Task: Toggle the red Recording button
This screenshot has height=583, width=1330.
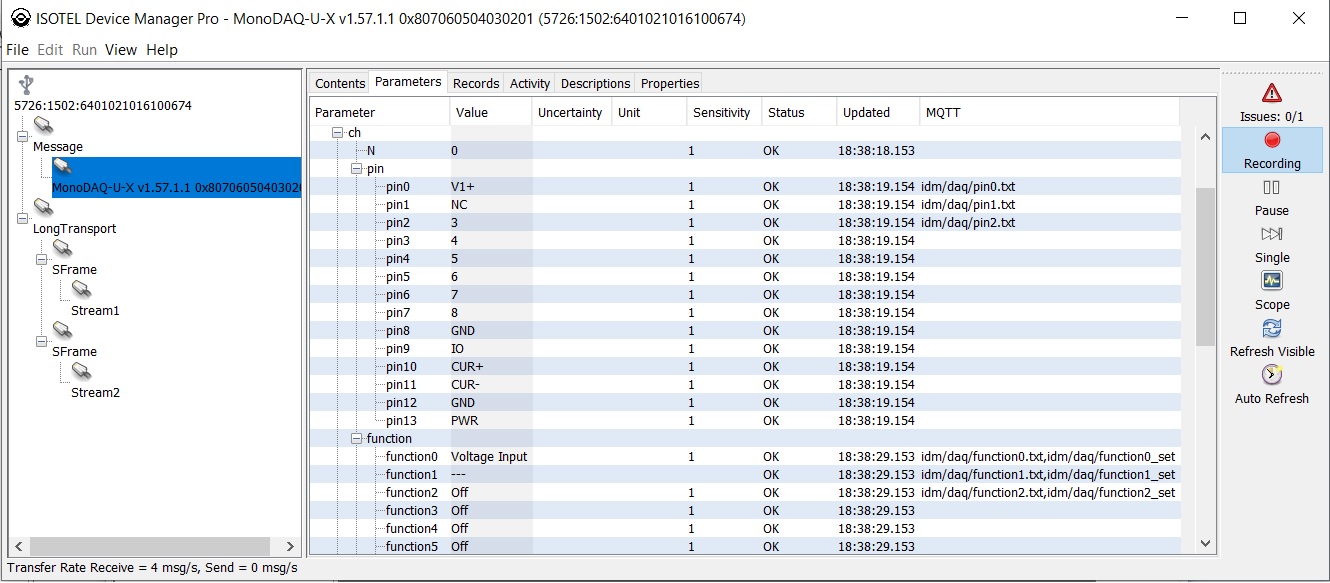Action: point(1272,140)
